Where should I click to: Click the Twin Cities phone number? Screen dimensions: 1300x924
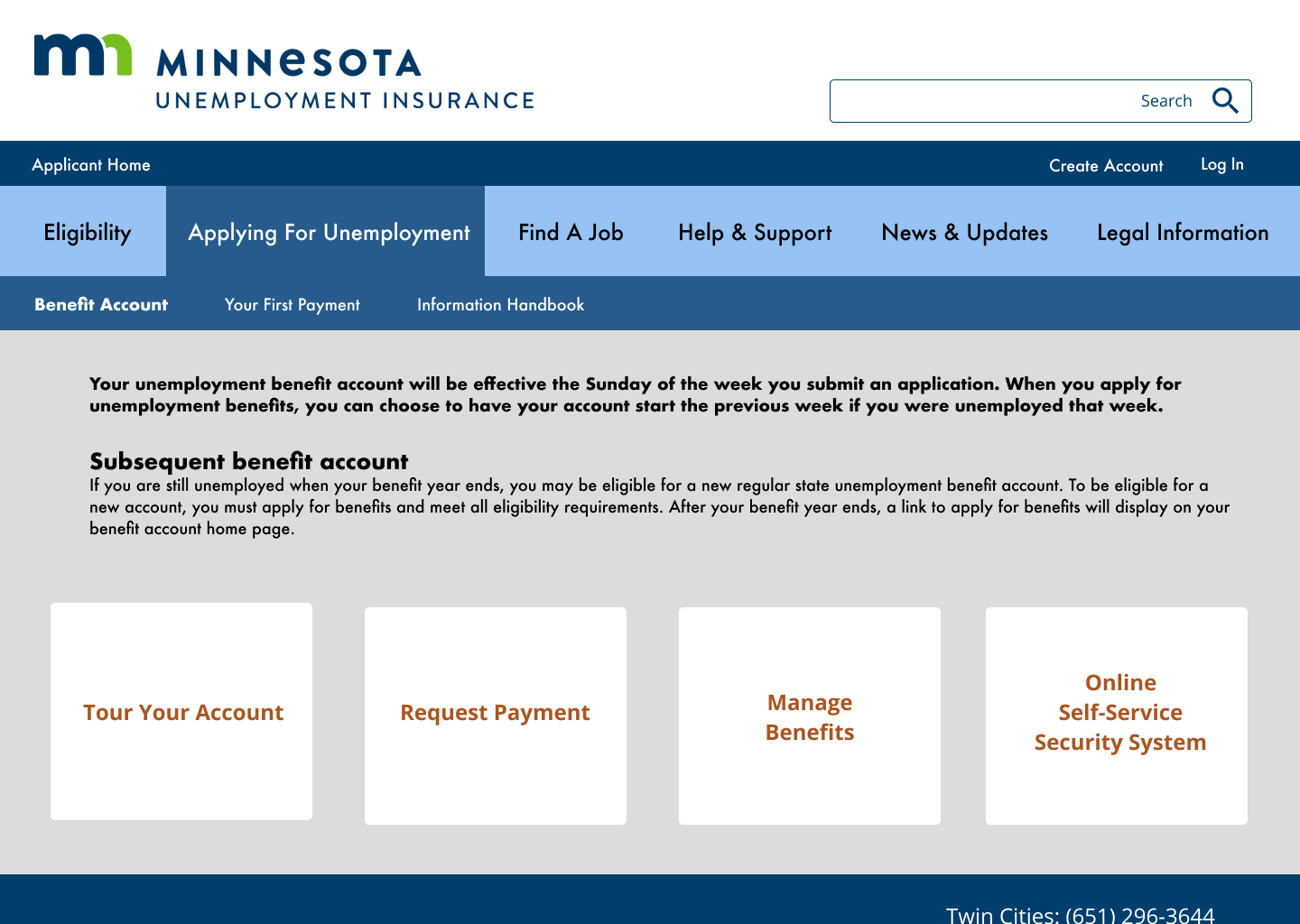tap(1080, 914)
